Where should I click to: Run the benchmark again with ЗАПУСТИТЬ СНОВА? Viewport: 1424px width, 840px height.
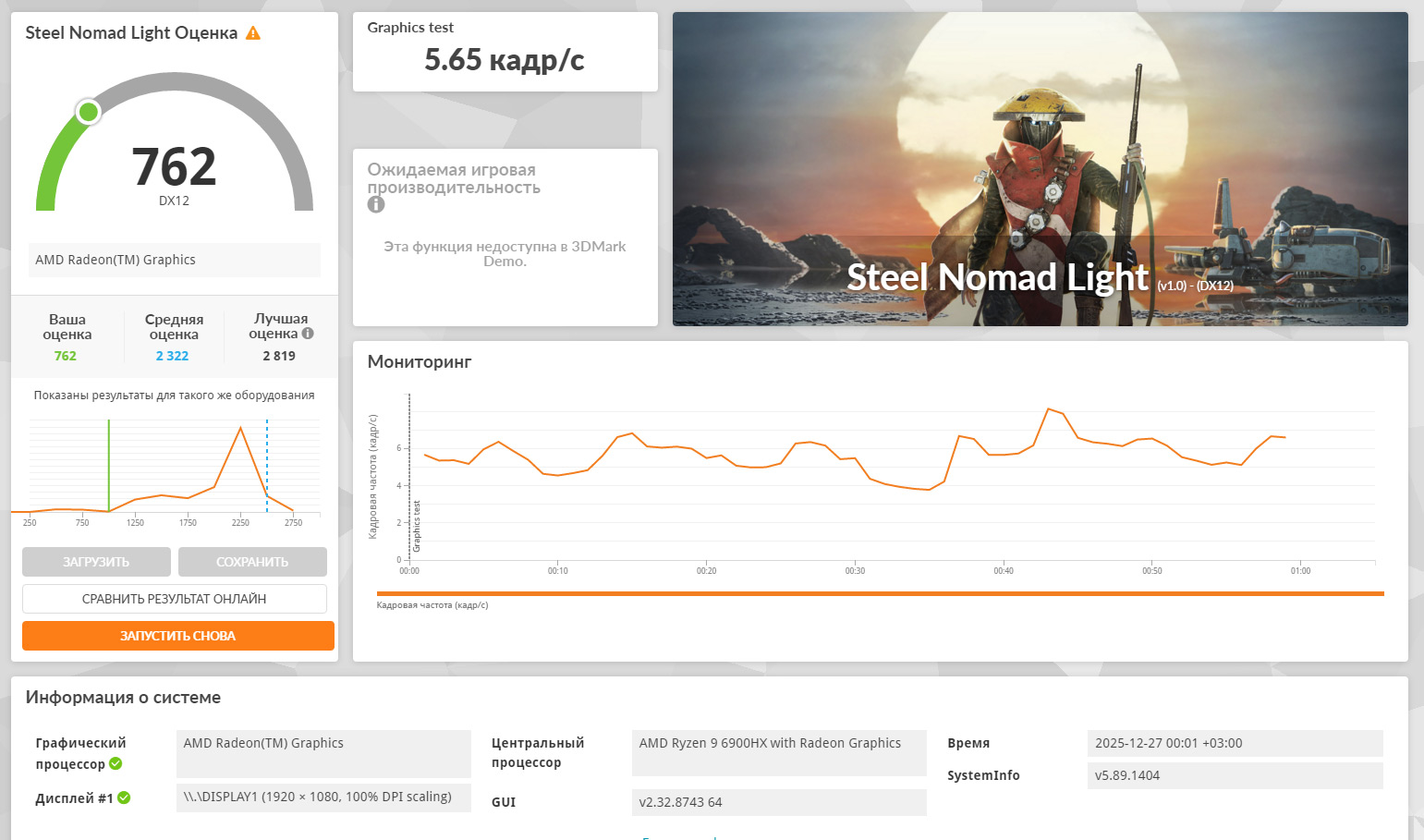177,636
